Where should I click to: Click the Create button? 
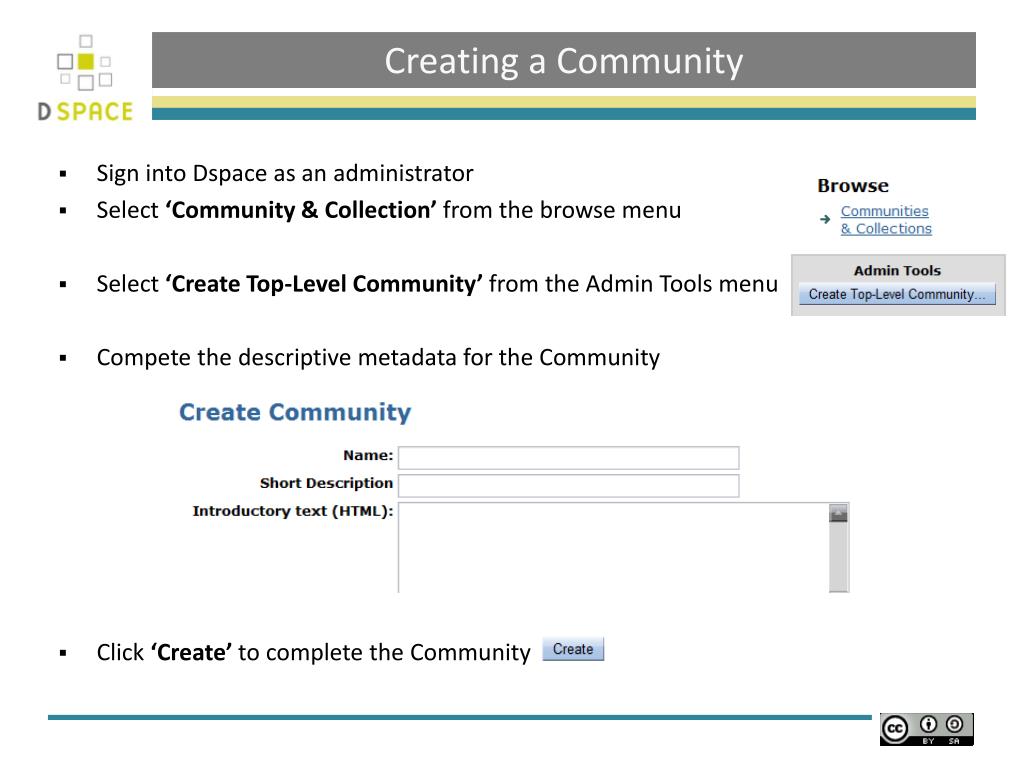pos(573,649)
